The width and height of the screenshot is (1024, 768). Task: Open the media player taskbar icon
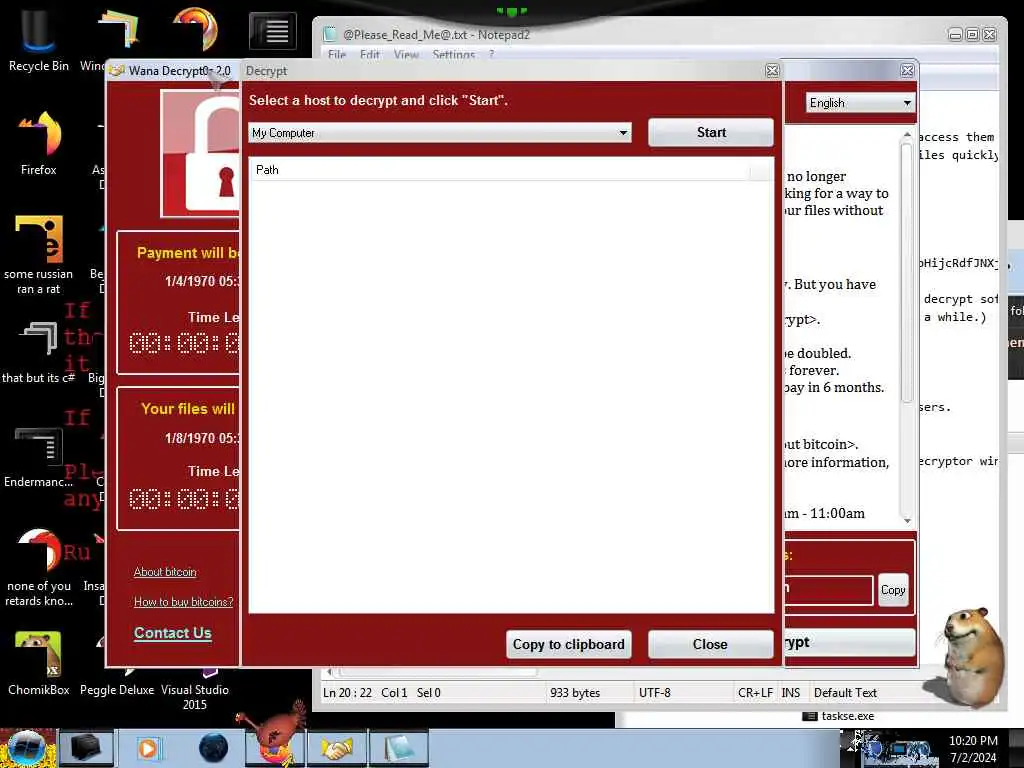pos(148,748)
